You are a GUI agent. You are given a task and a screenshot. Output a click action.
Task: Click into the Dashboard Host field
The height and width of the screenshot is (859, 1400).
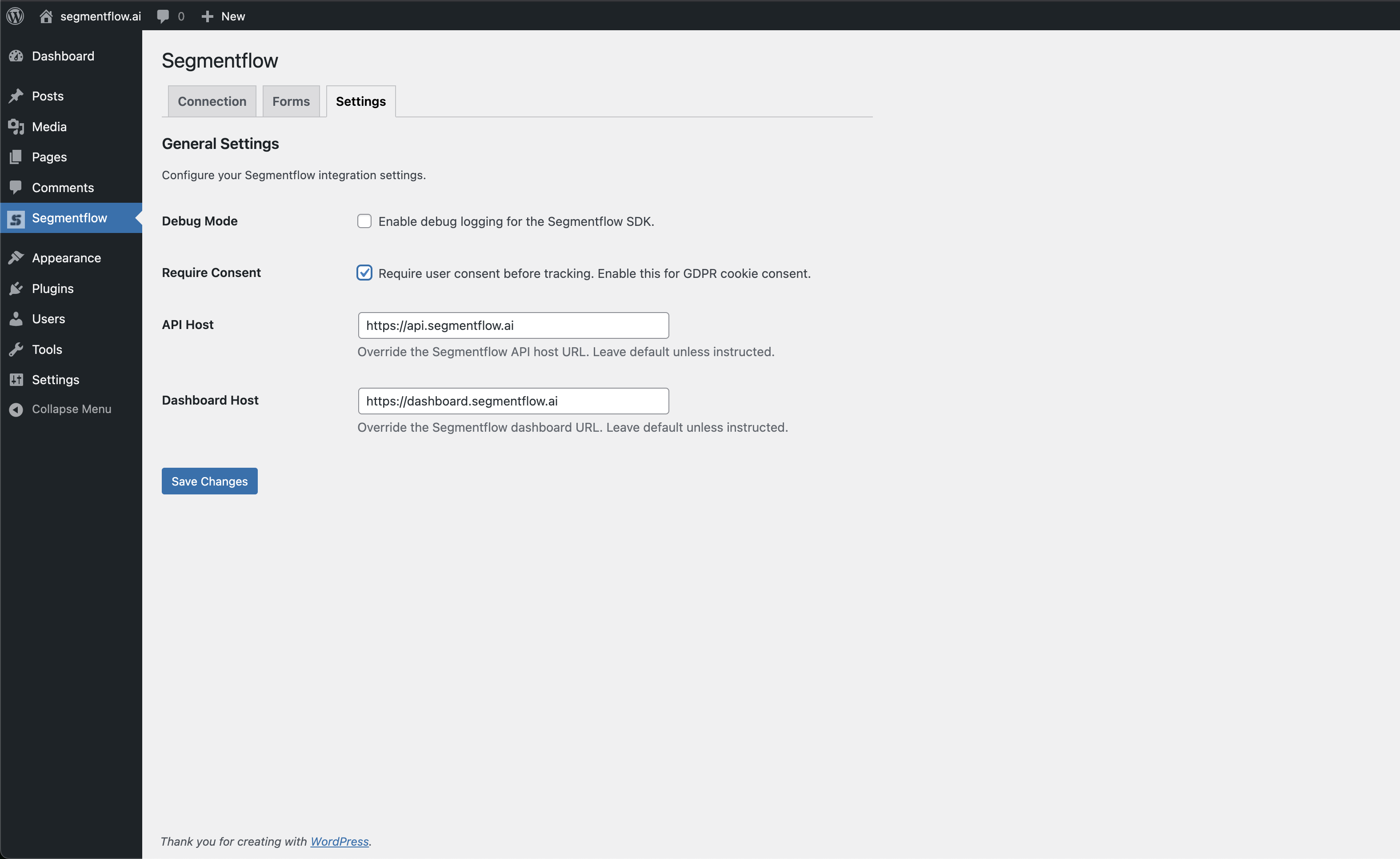(x=514, y=401)
